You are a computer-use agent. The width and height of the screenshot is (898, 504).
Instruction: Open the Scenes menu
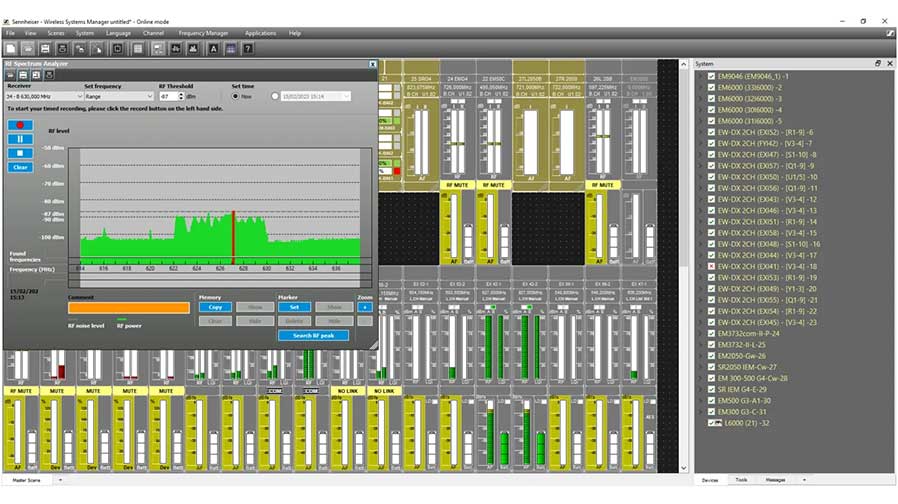click(x=56, y=33)
